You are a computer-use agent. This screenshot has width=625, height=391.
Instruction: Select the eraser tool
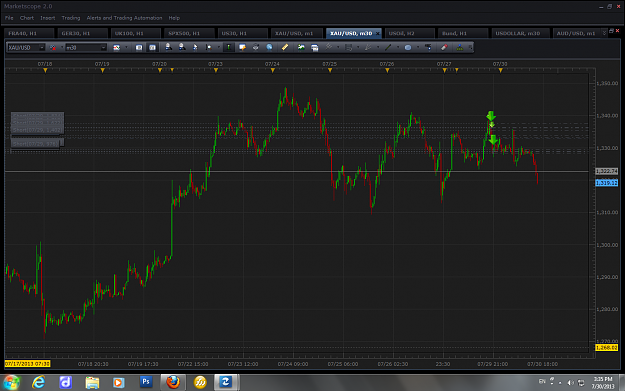(x=444, y=47)
